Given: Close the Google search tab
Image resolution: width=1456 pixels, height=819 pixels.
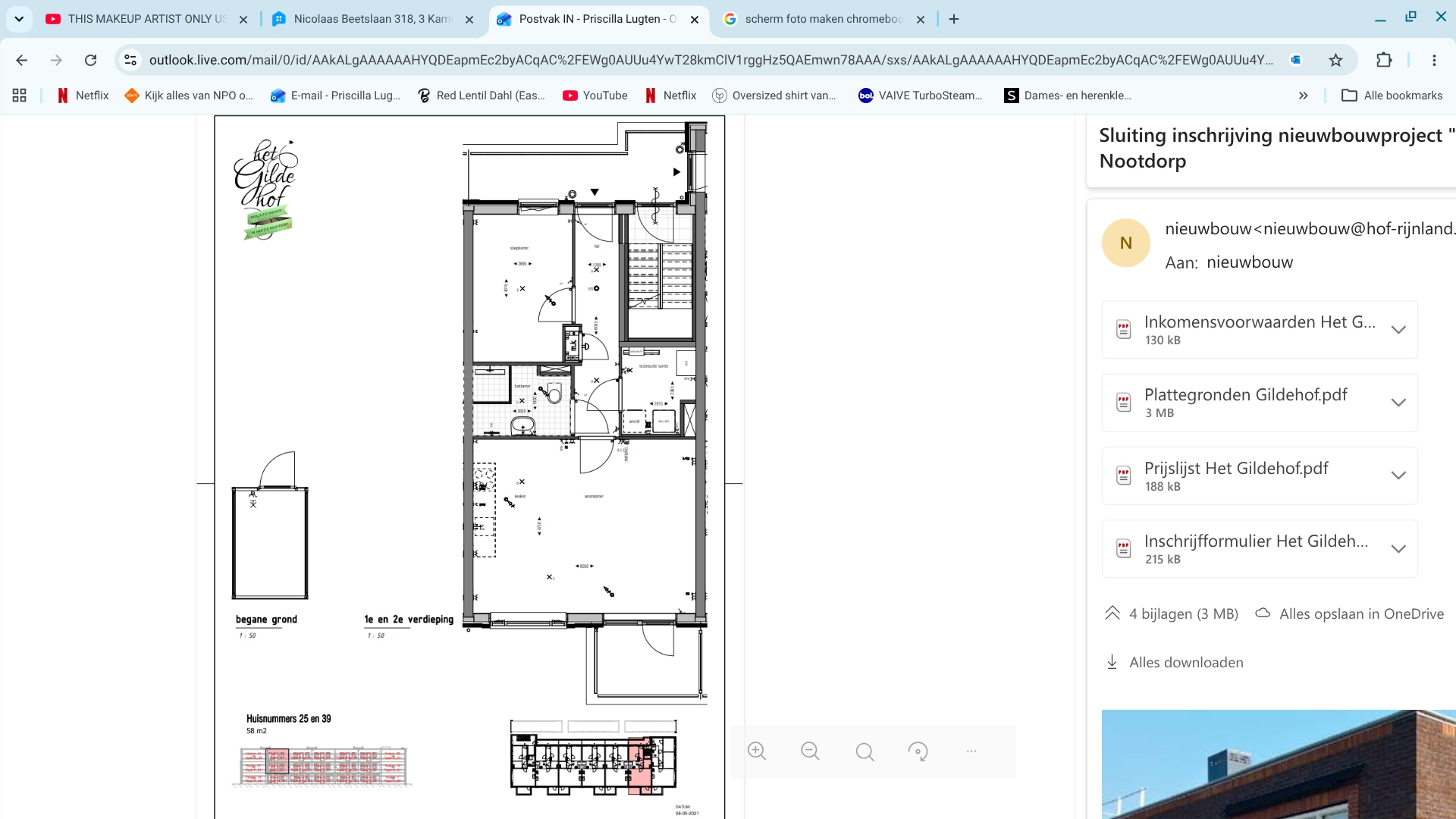Looking at the screenshot, I should 921,20.
